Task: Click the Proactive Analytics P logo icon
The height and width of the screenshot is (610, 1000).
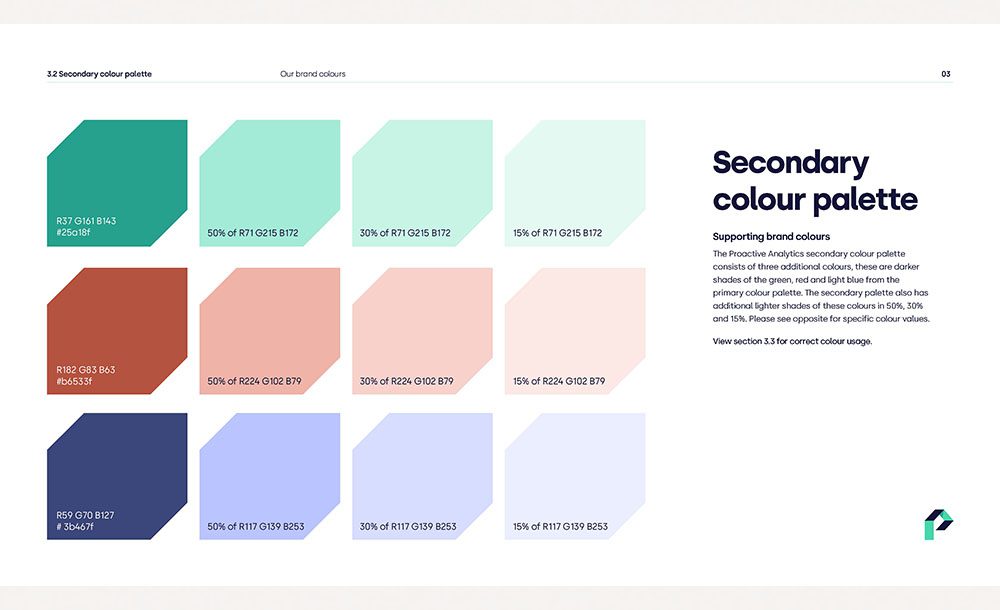Action: [938, 524]
